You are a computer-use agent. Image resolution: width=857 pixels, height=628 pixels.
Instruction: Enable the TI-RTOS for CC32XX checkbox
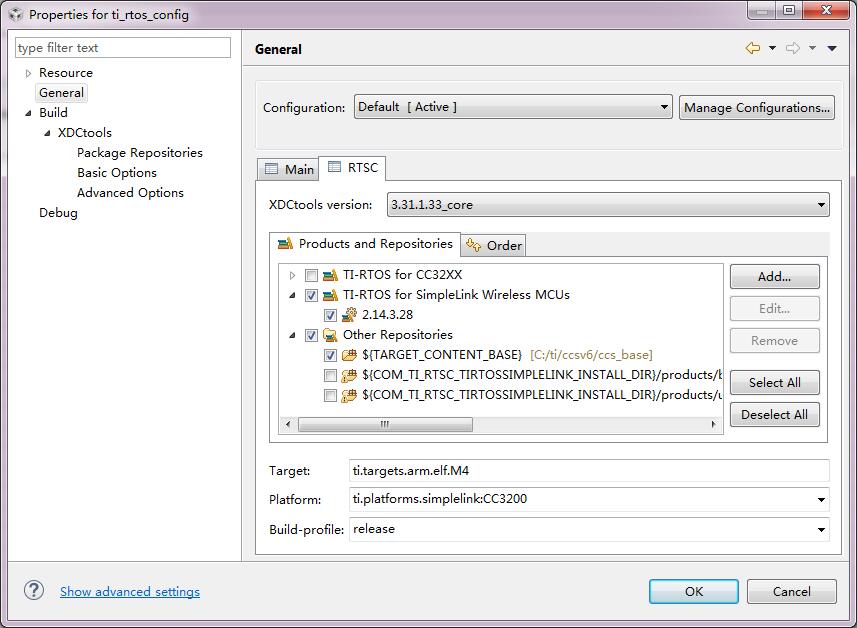(x=312, y=275)
